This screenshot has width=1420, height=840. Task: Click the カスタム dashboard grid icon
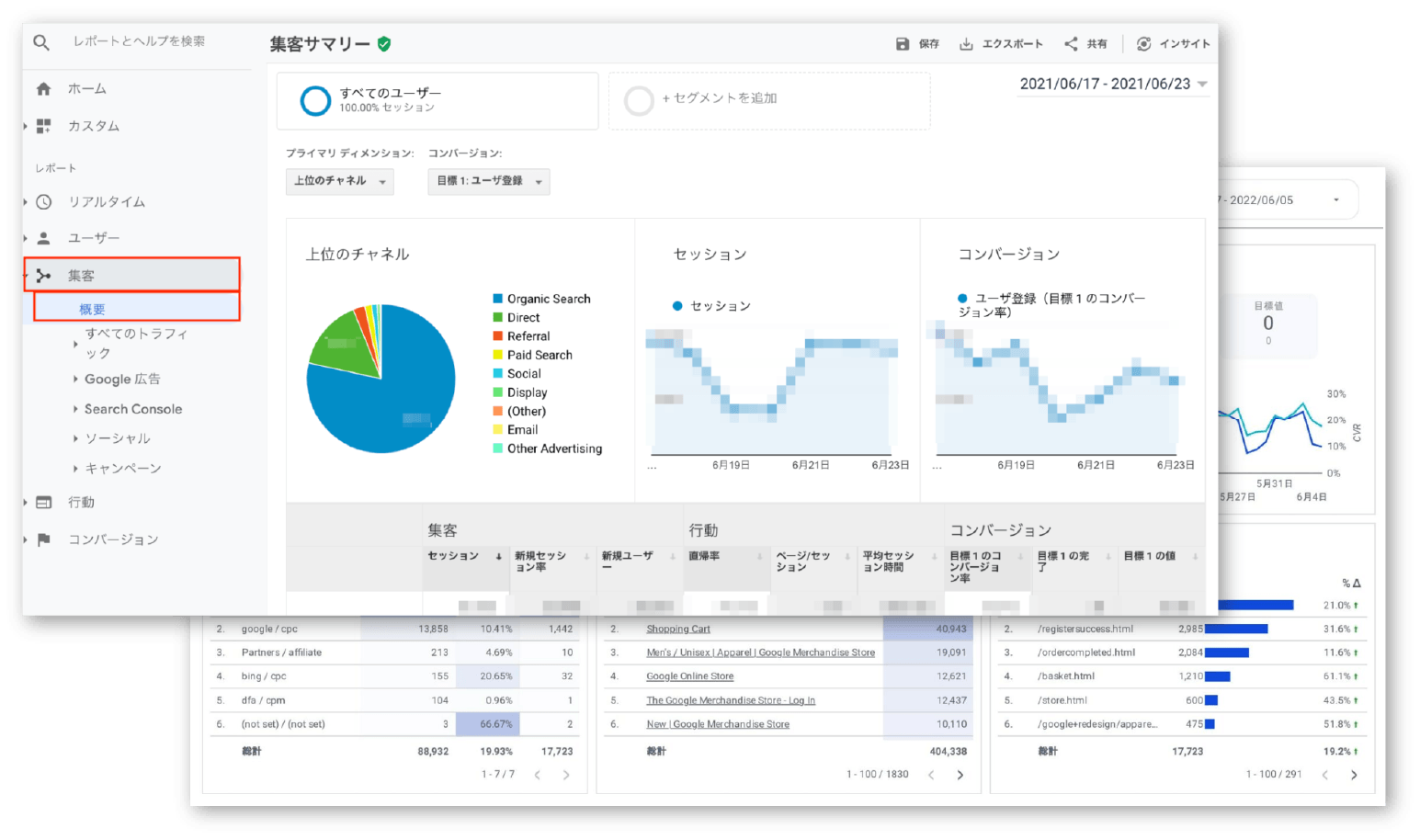point(43,126)
